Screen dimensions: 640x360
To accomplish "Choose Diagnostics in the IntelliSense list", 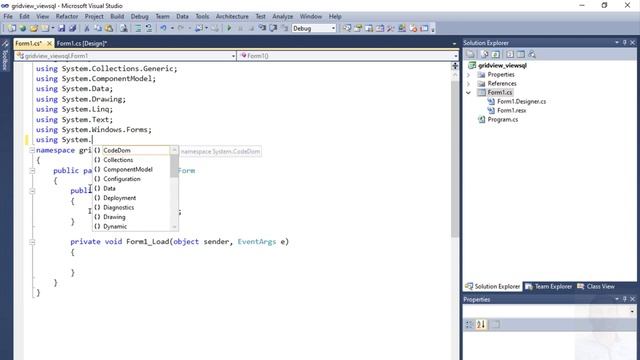I will 118,208.
